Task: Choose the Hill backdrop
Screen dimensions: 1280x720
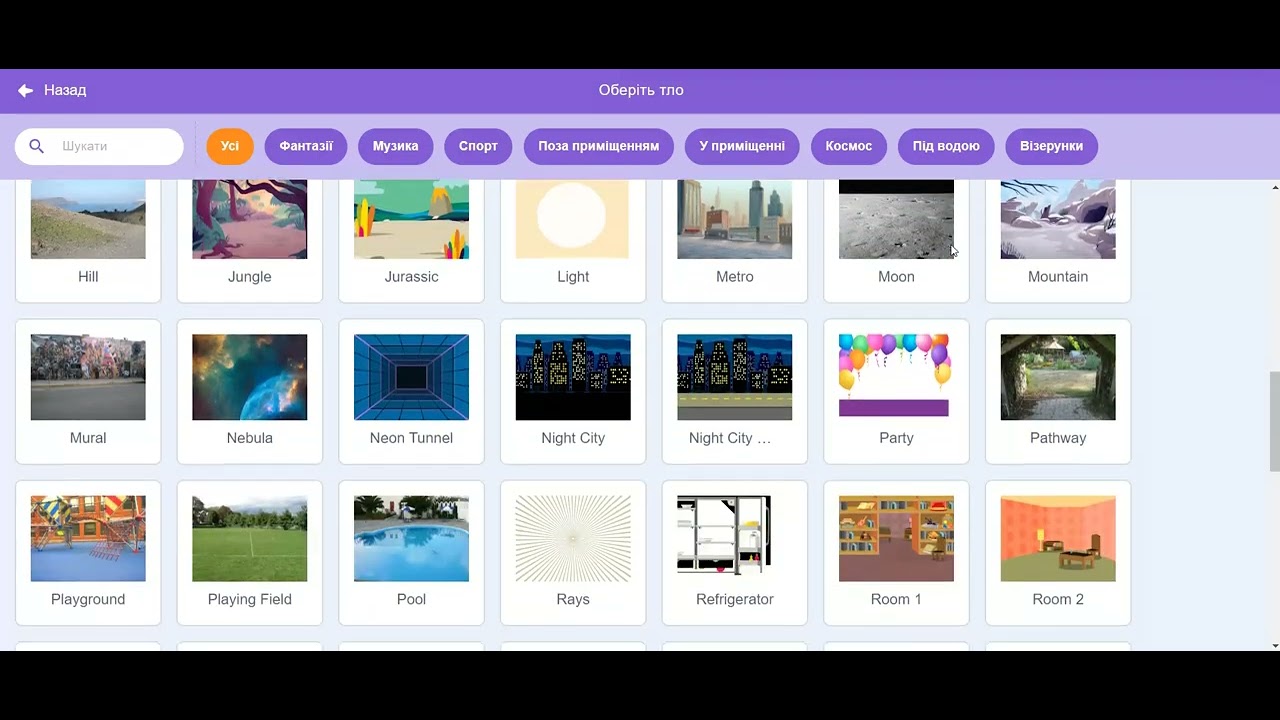Action: coord(88,240)
